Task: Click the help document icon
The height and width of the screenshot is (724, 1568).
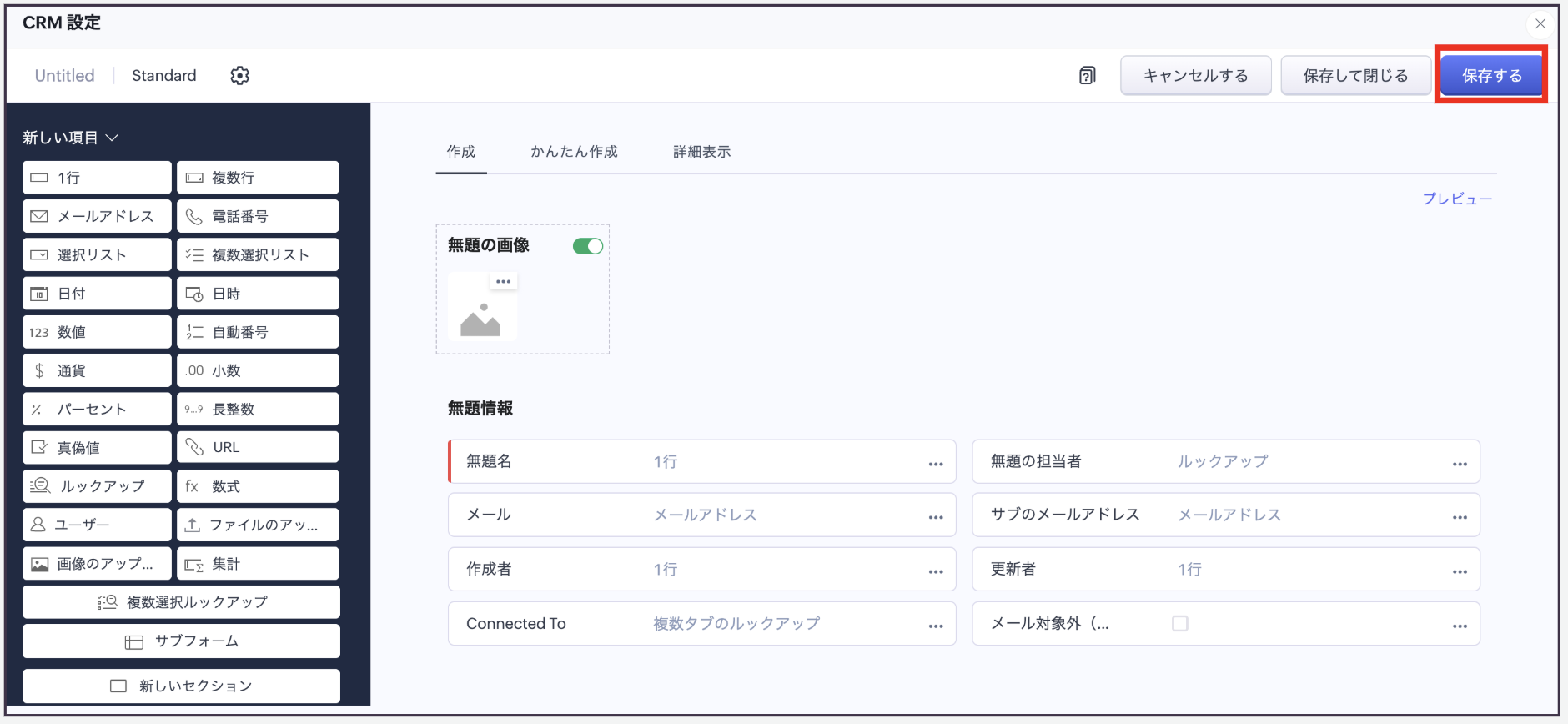Action: tap(1087, 76)
